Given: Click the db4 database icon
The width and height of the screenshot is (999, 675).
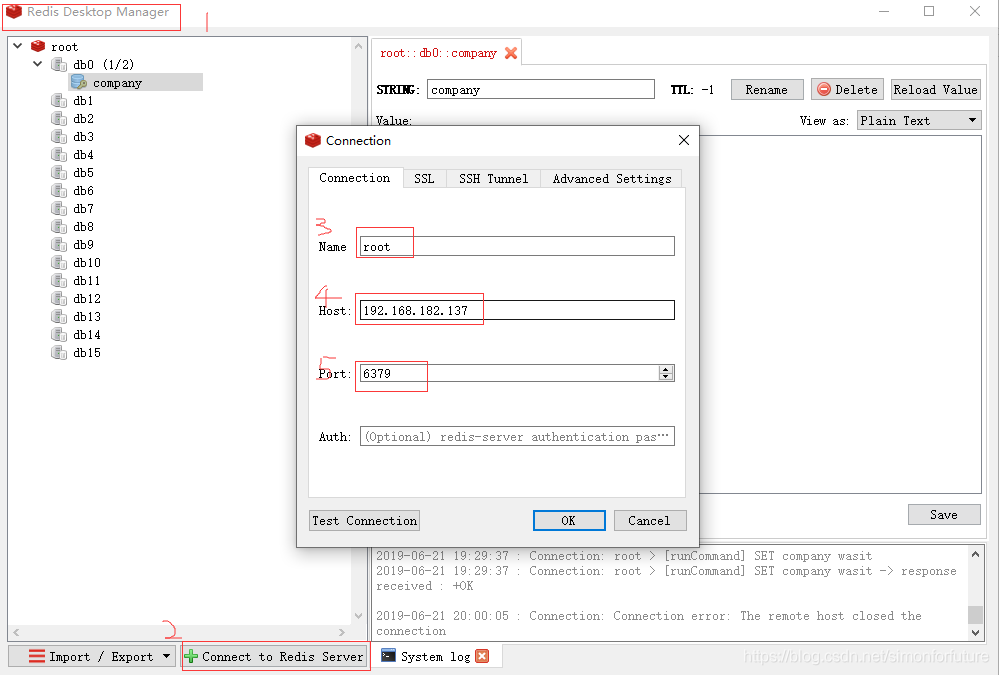Looking at the screenshot, I should 59,155.
